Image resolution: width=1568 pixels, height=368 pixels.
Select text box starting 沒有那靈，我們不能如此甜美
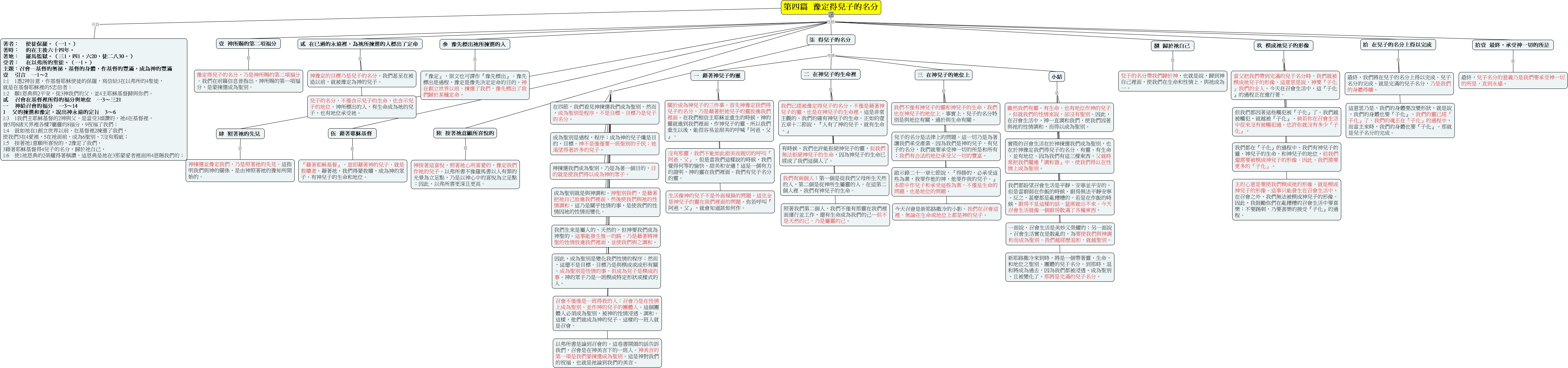tap(719, 165)
